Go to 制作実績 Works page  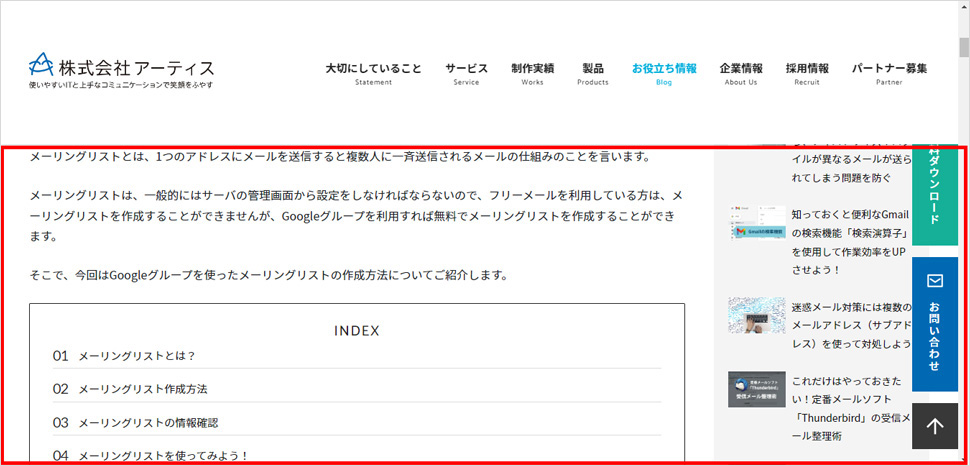pos(532,74)
